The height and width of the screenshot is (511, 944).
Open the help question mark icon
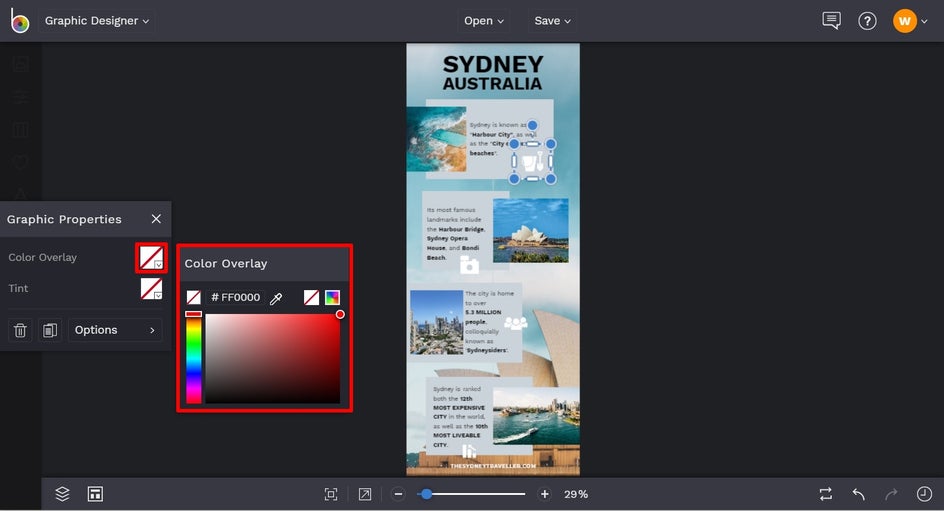pos(867,21)
